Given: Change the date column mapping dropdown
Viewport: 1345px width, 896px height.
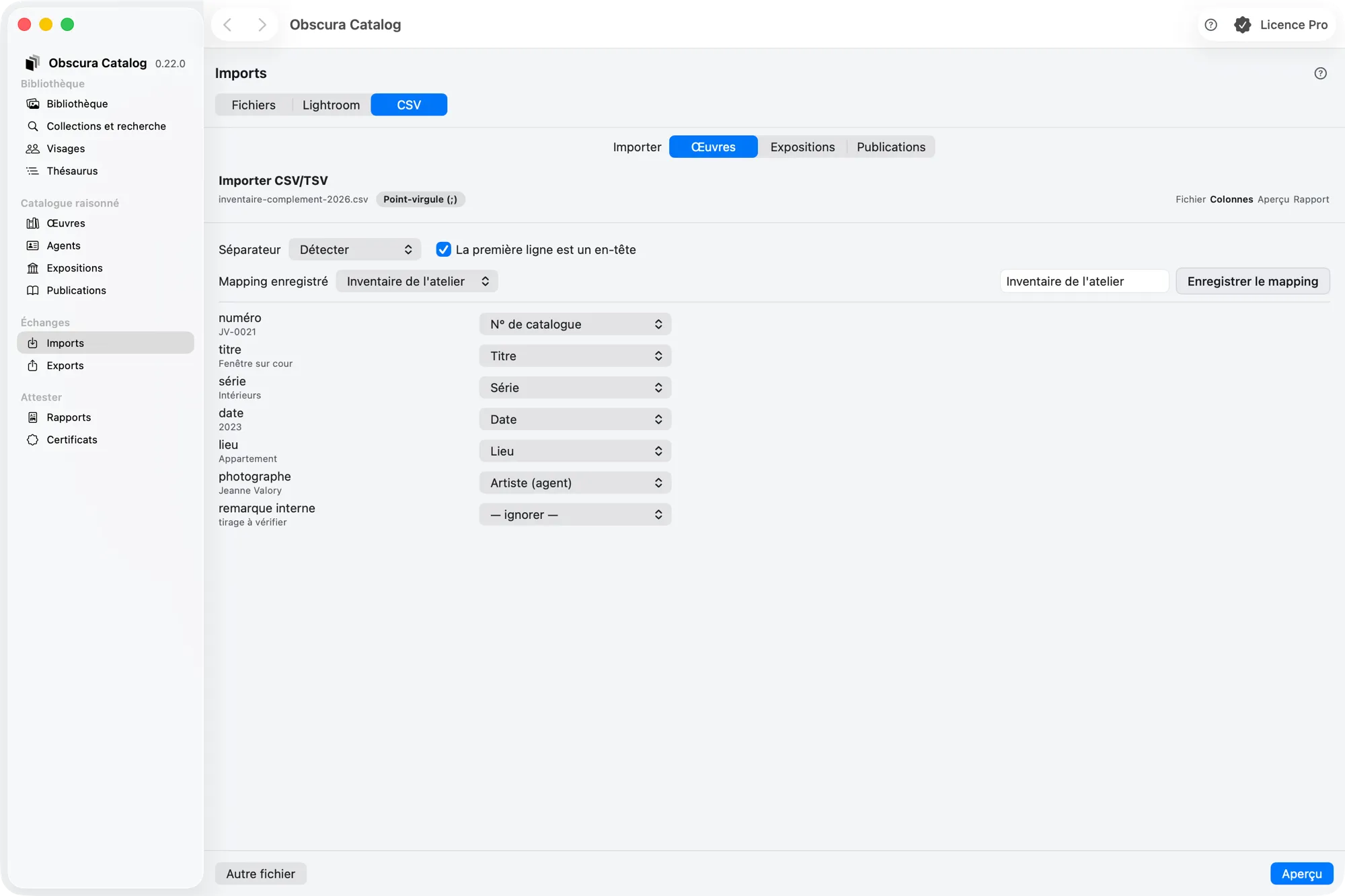Looking at the screenshot, I should point(575,419).
